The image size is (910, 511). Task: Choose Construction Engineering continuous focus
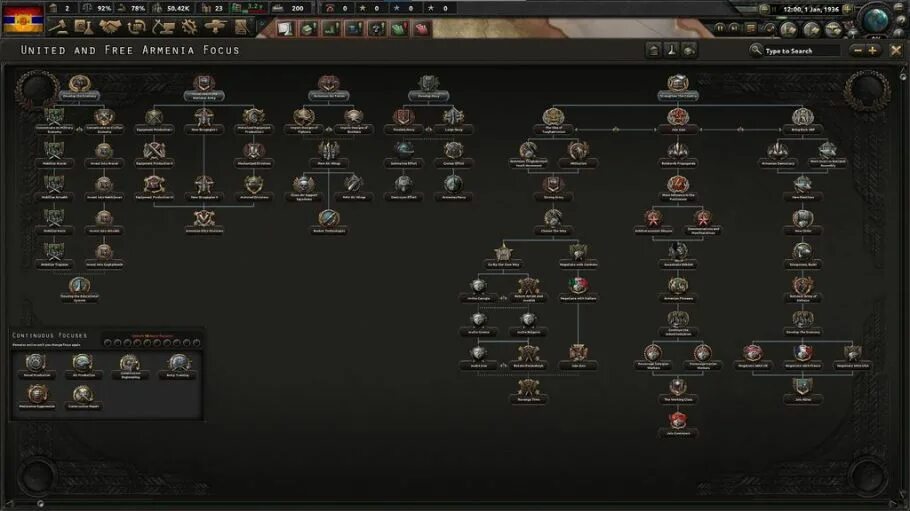130,367
